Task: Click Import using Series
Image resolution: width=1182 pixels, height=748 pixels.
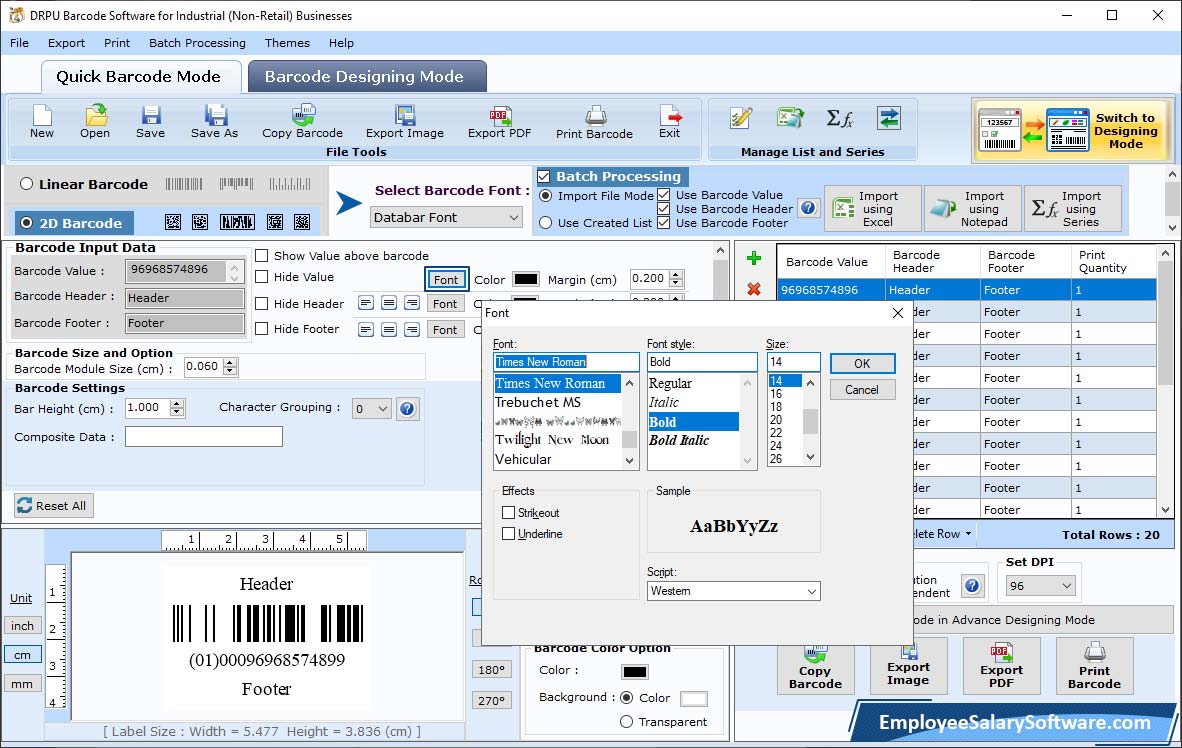Action: 1072,208
